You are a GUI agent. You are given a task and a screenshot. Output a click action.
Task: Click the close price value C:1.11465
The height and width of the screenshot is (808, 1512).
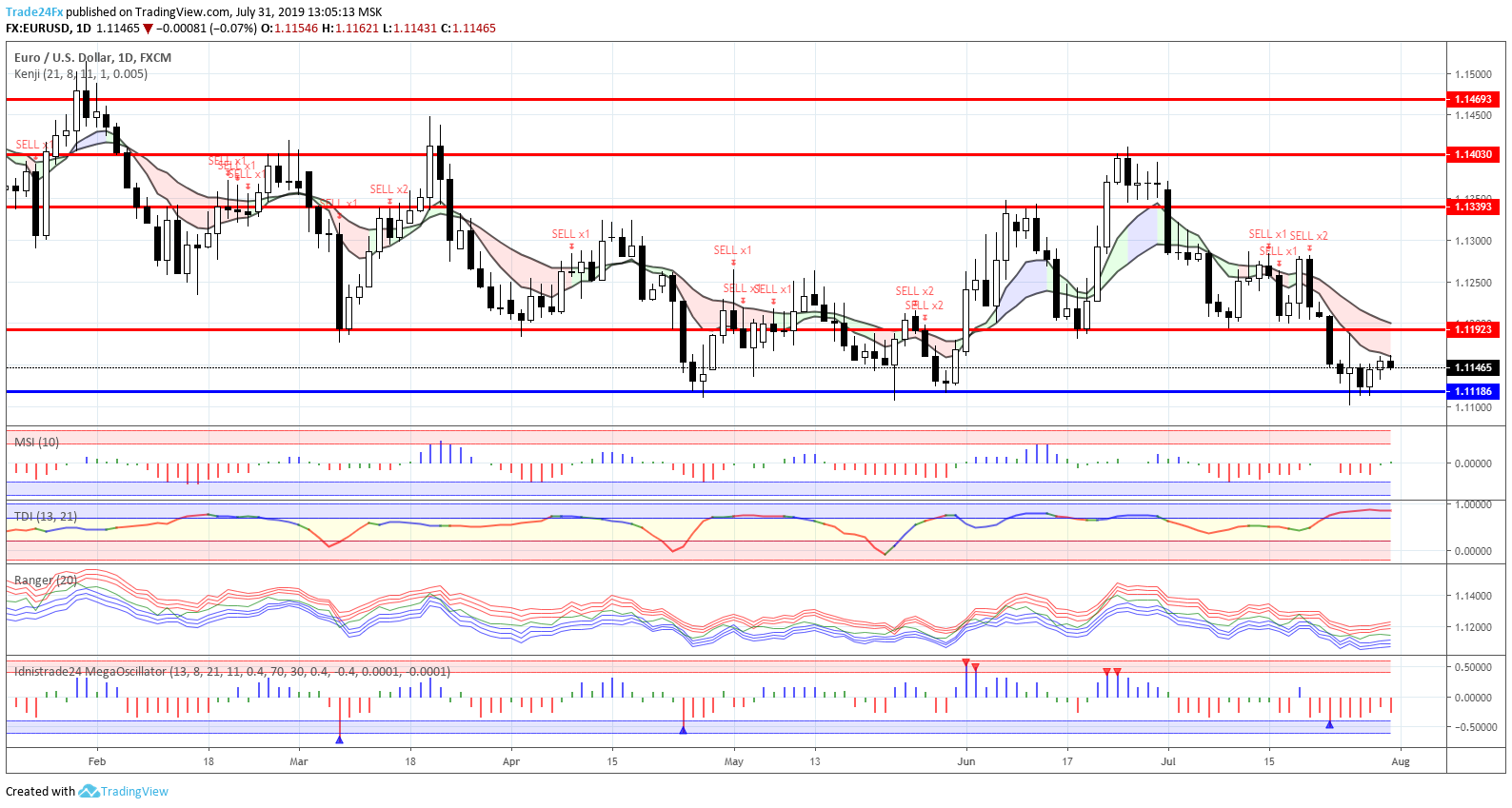tap(468, 29)
